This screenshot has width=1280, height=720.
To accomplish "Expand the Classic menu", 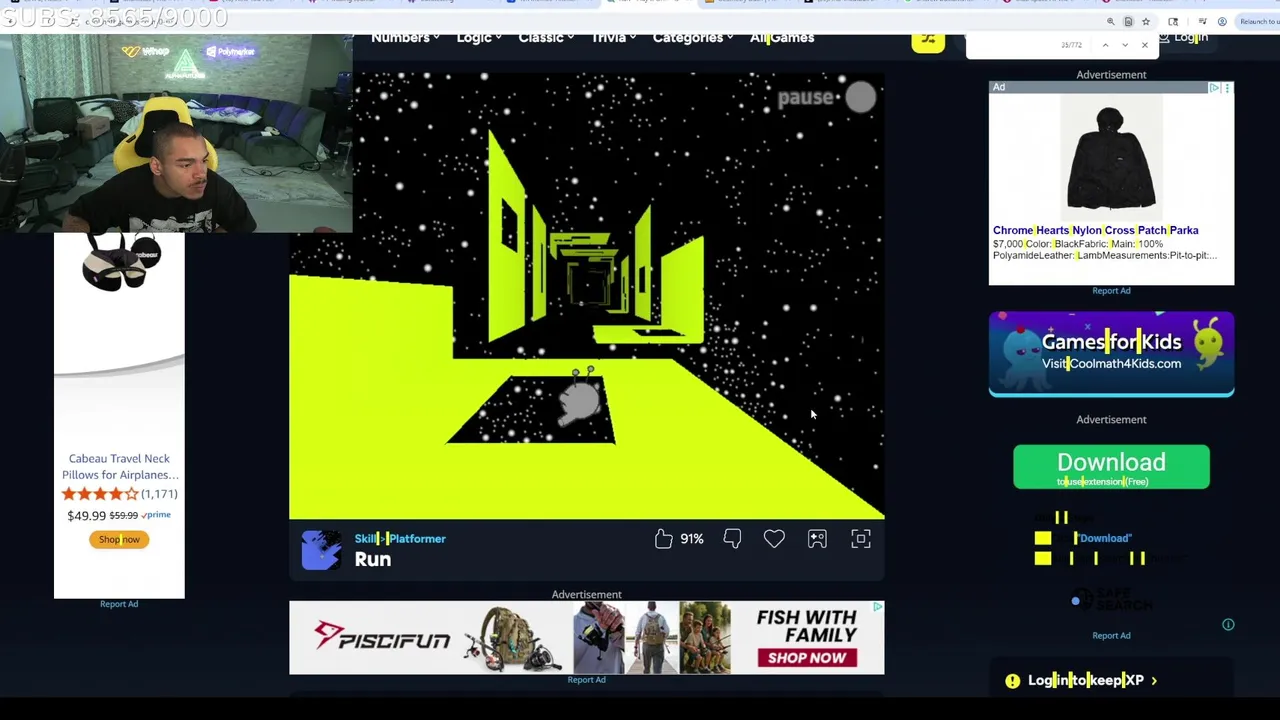I will coord(546,38).
